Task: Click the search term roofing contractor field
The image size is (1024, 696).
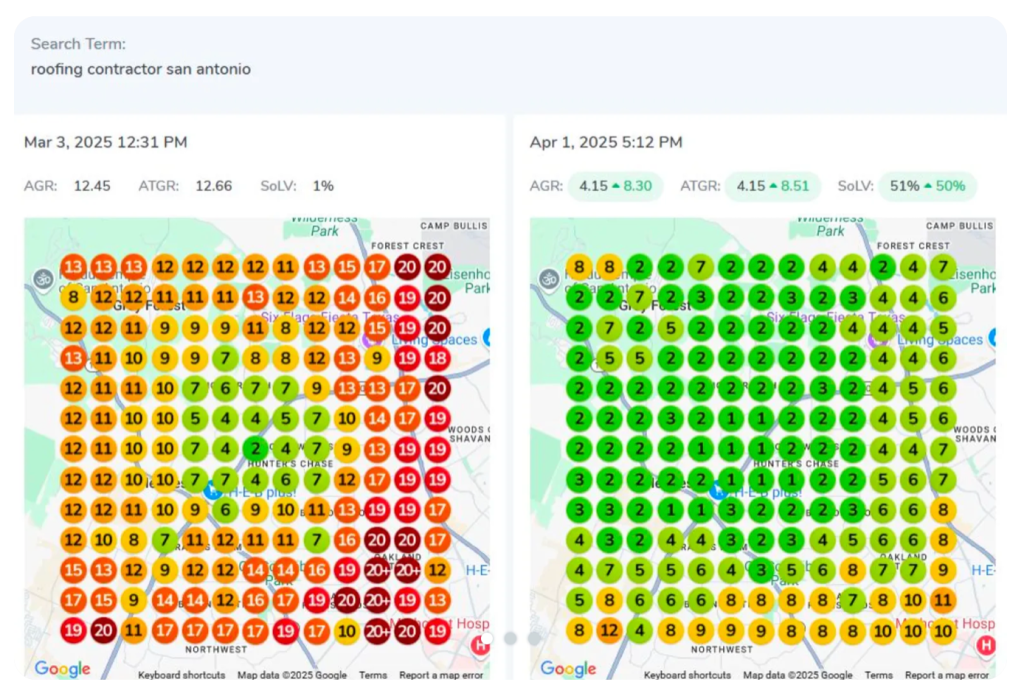Action: pyautogui.click(x=141, y=69)
